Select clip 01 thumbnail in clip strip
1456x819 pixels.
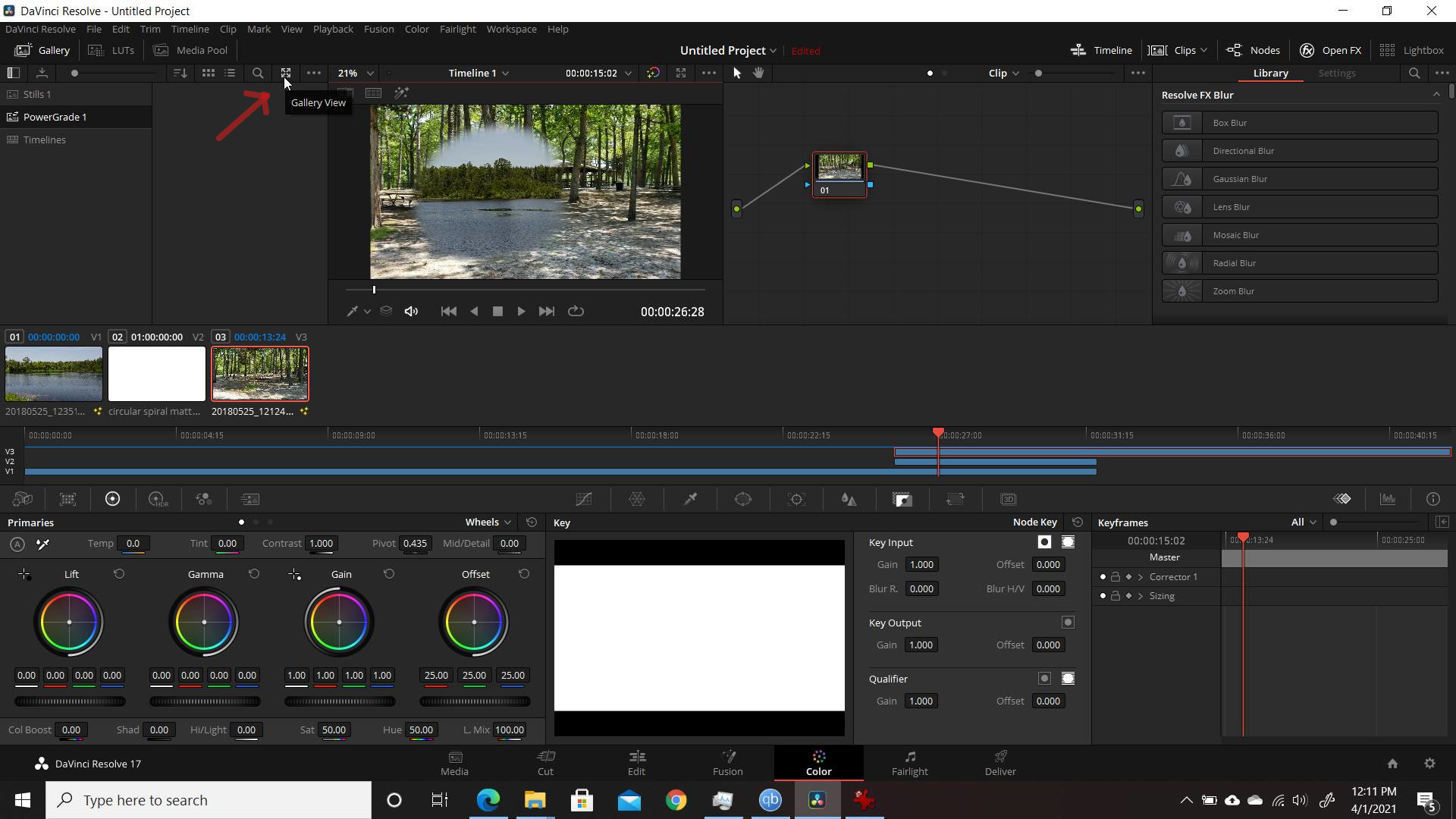54,374
